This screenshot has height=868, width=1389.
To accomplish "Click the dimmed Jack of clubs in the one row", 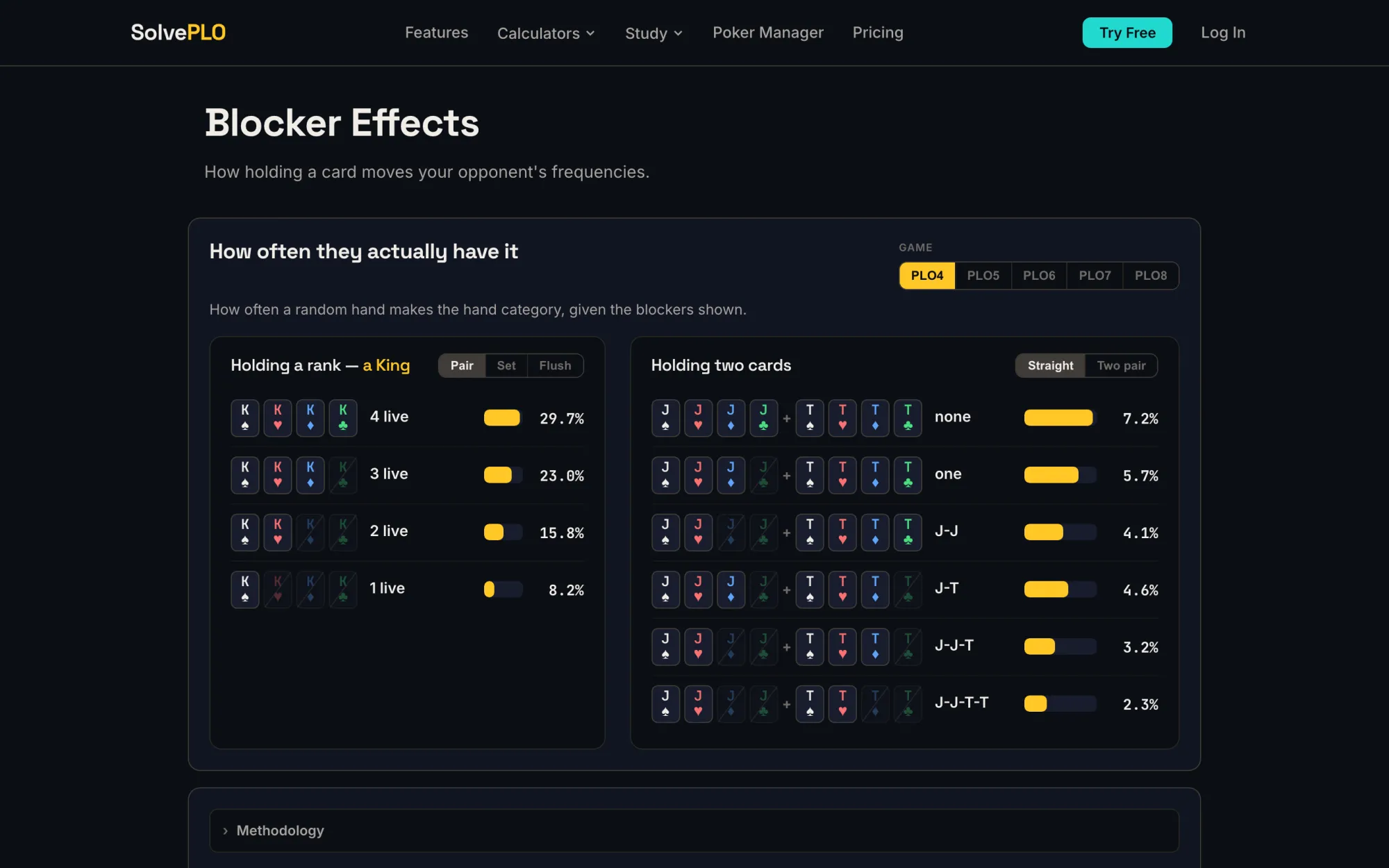I will [x=763, y=475].
